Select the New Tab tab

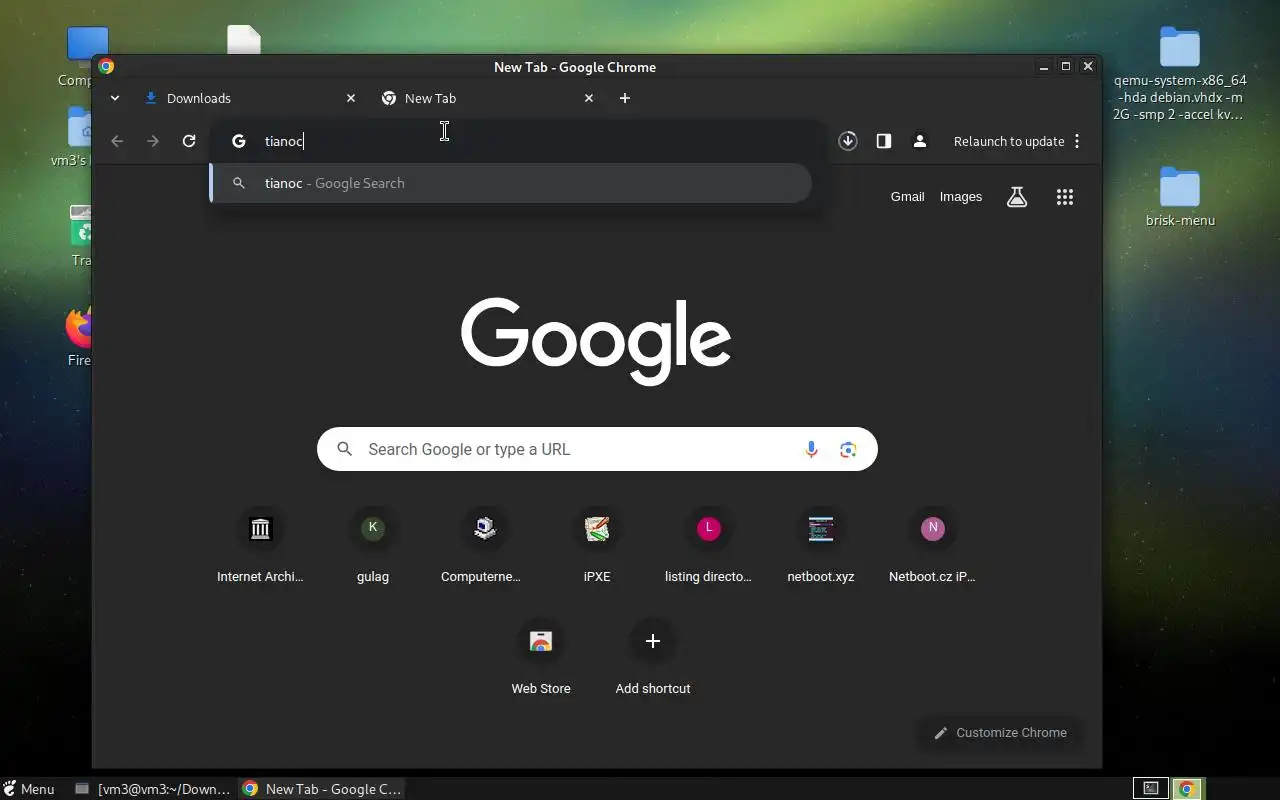click(488, 98)
